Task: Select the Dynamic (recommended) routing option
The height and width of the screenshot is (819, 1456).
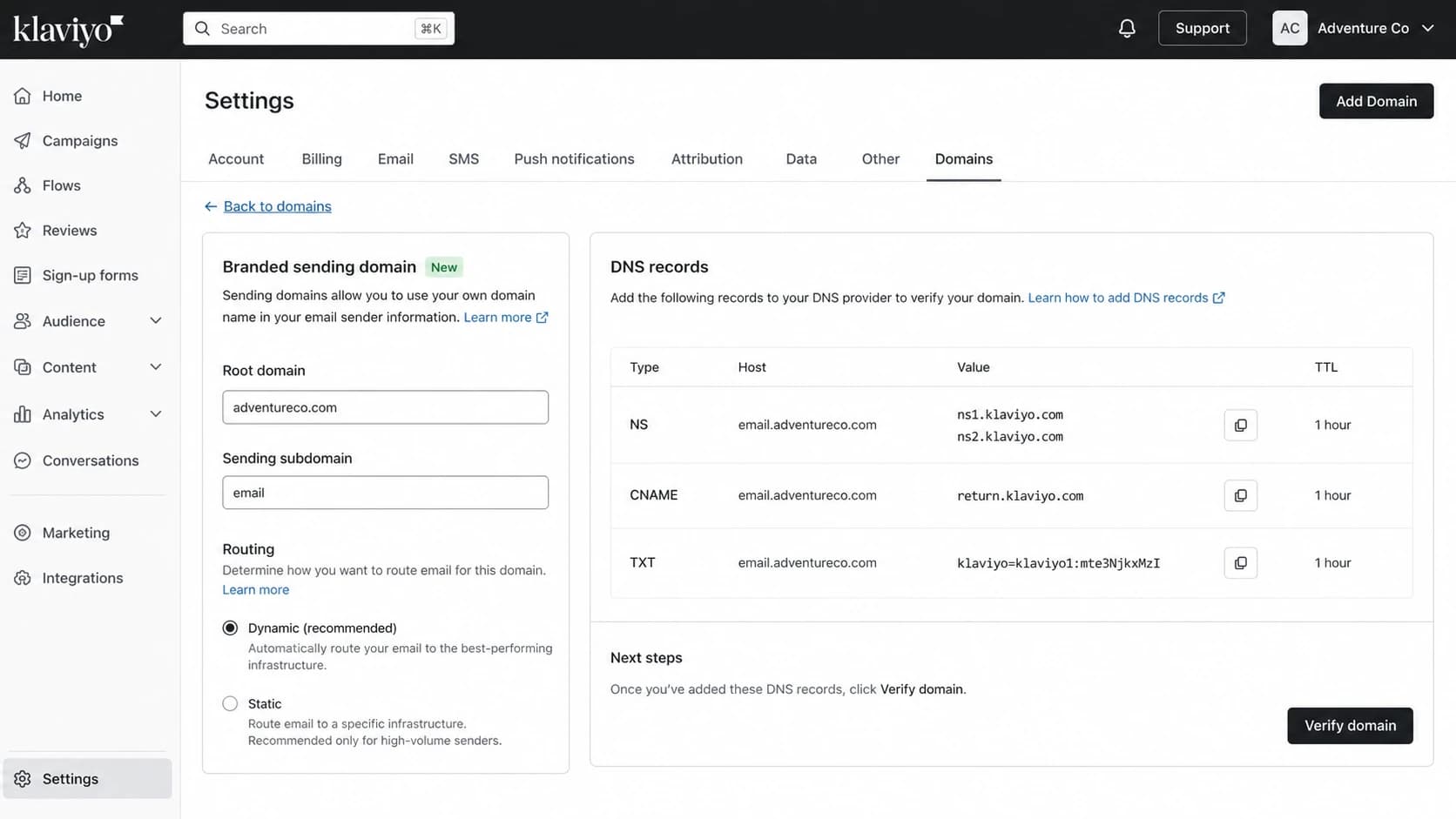Action: (x=230, y=628)
